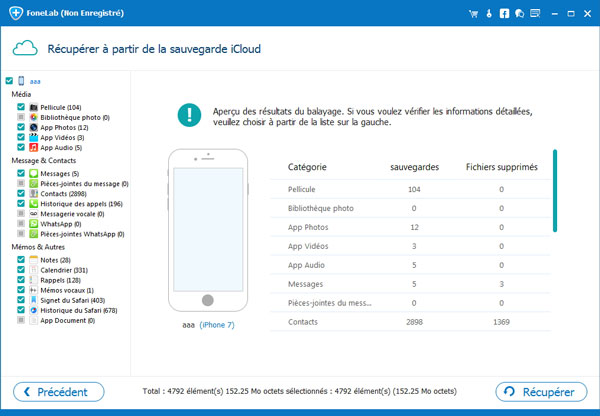600x416 pixels.
Task: Click the aaa device name link
Action: tap(35, 81)
